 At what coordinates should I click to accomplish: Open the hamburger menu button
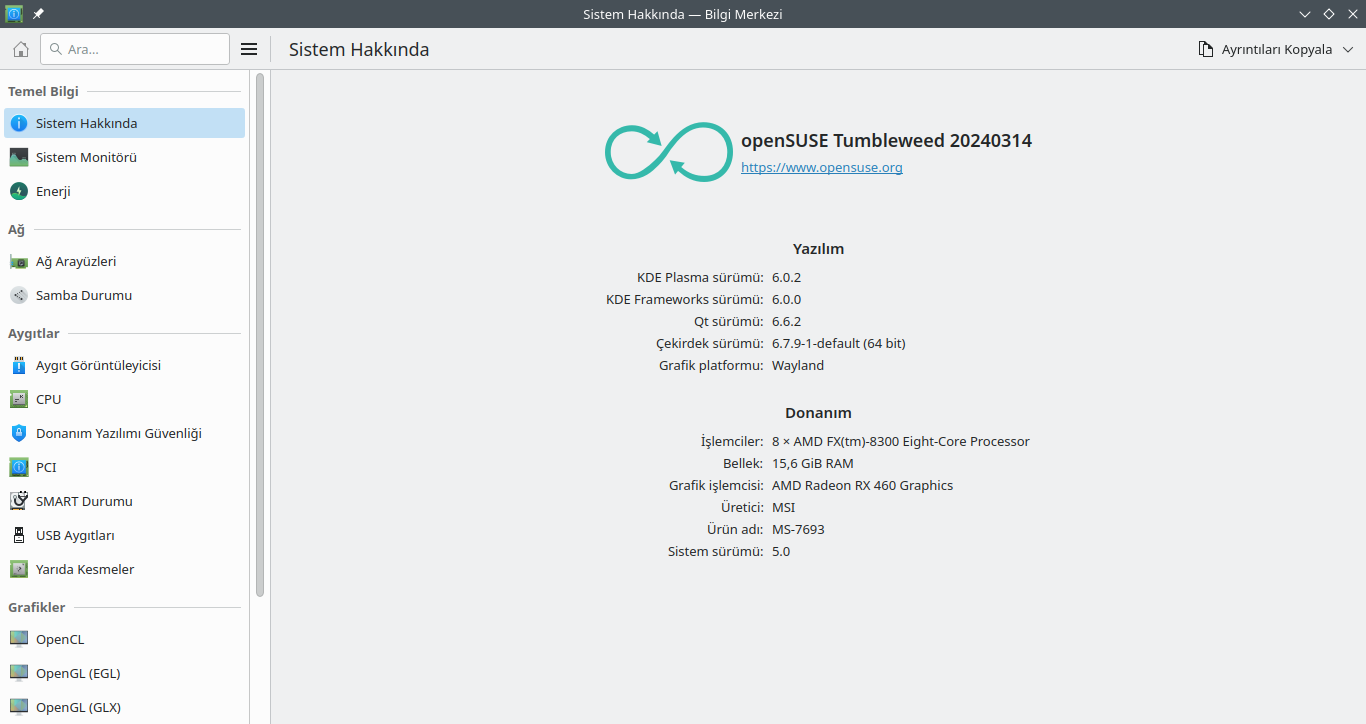pos(249,49)
